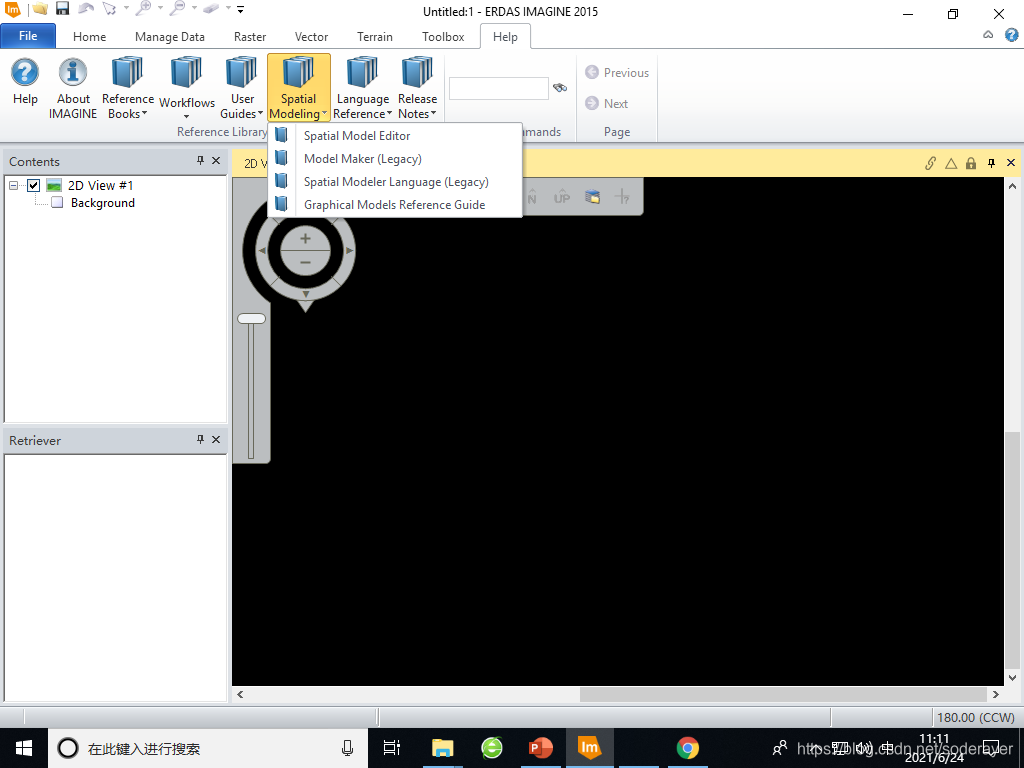1024x768 pixels.
Task: Open Chrome from the taskbar
Action: (687, 748)
